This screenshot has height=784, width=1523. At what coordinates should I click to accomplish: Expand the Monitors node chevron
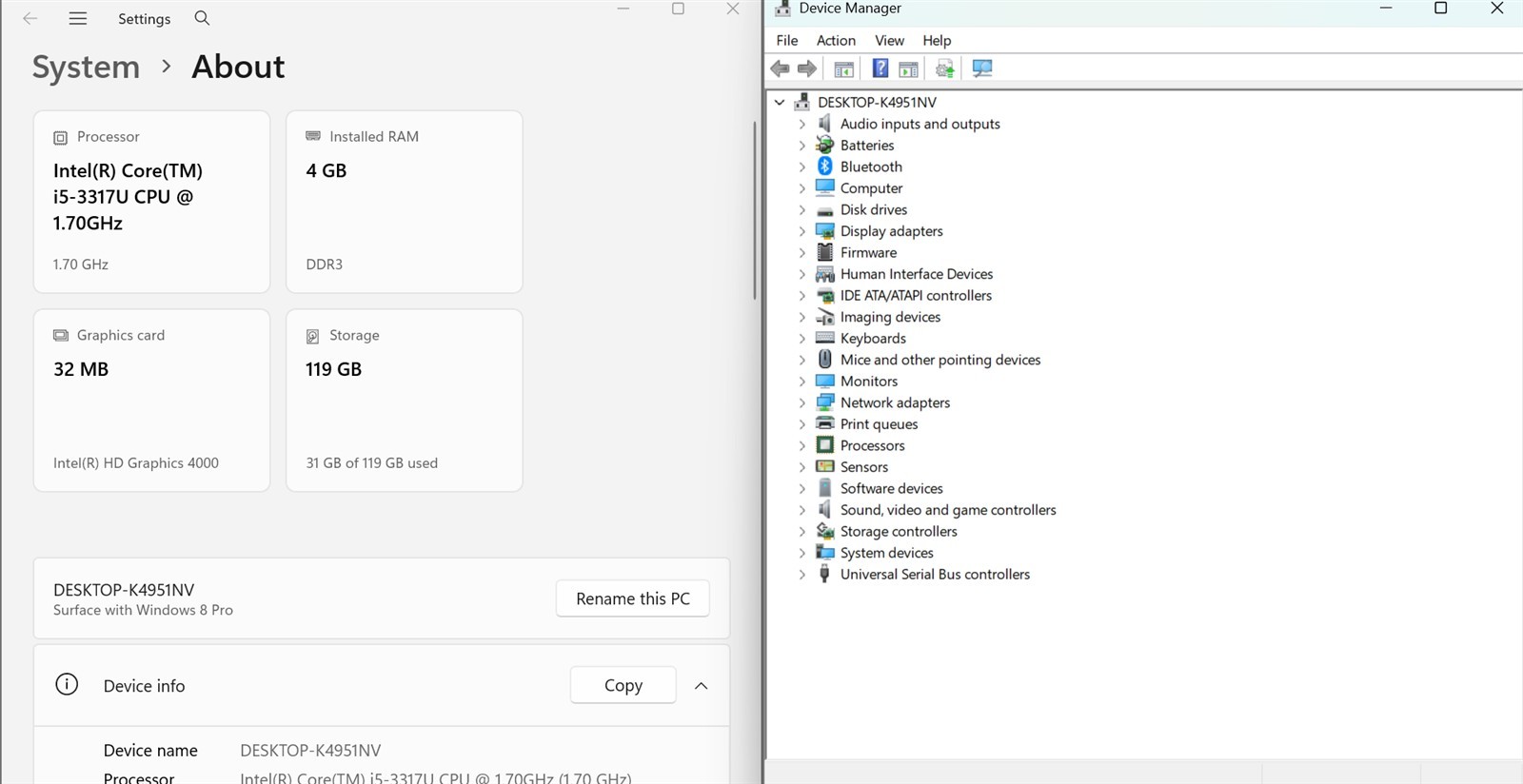801,381
